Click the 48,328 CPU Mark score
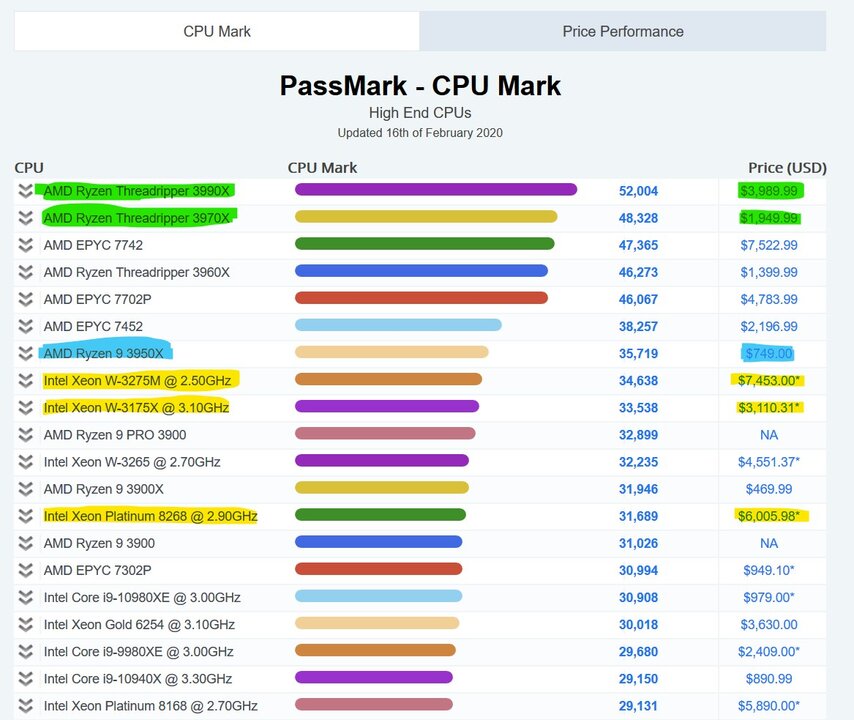Image resolution: width=854 pixels, height=720 pixels. click(638, 218)
